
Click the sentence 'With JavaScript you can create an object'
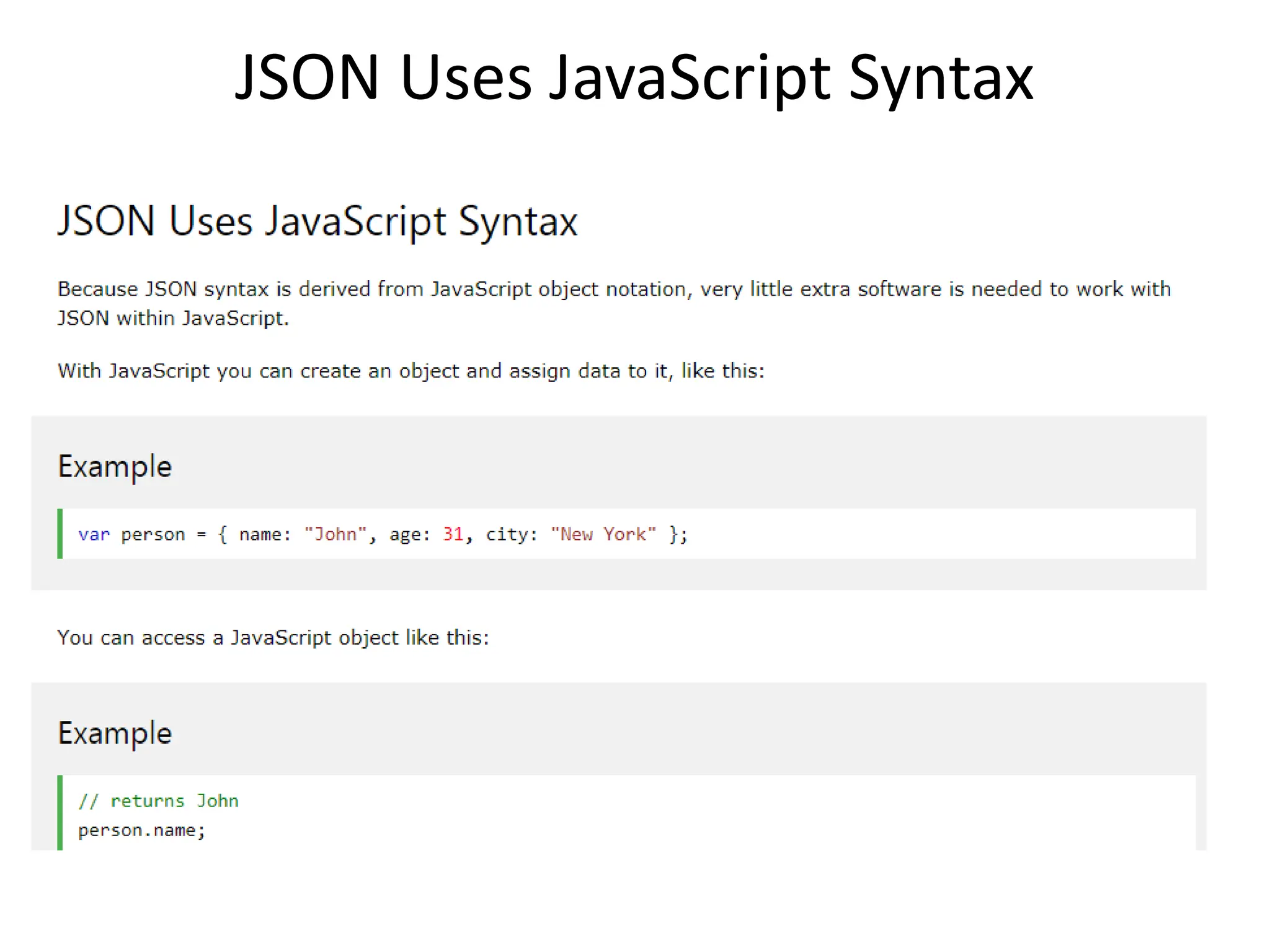coord(411,371)
